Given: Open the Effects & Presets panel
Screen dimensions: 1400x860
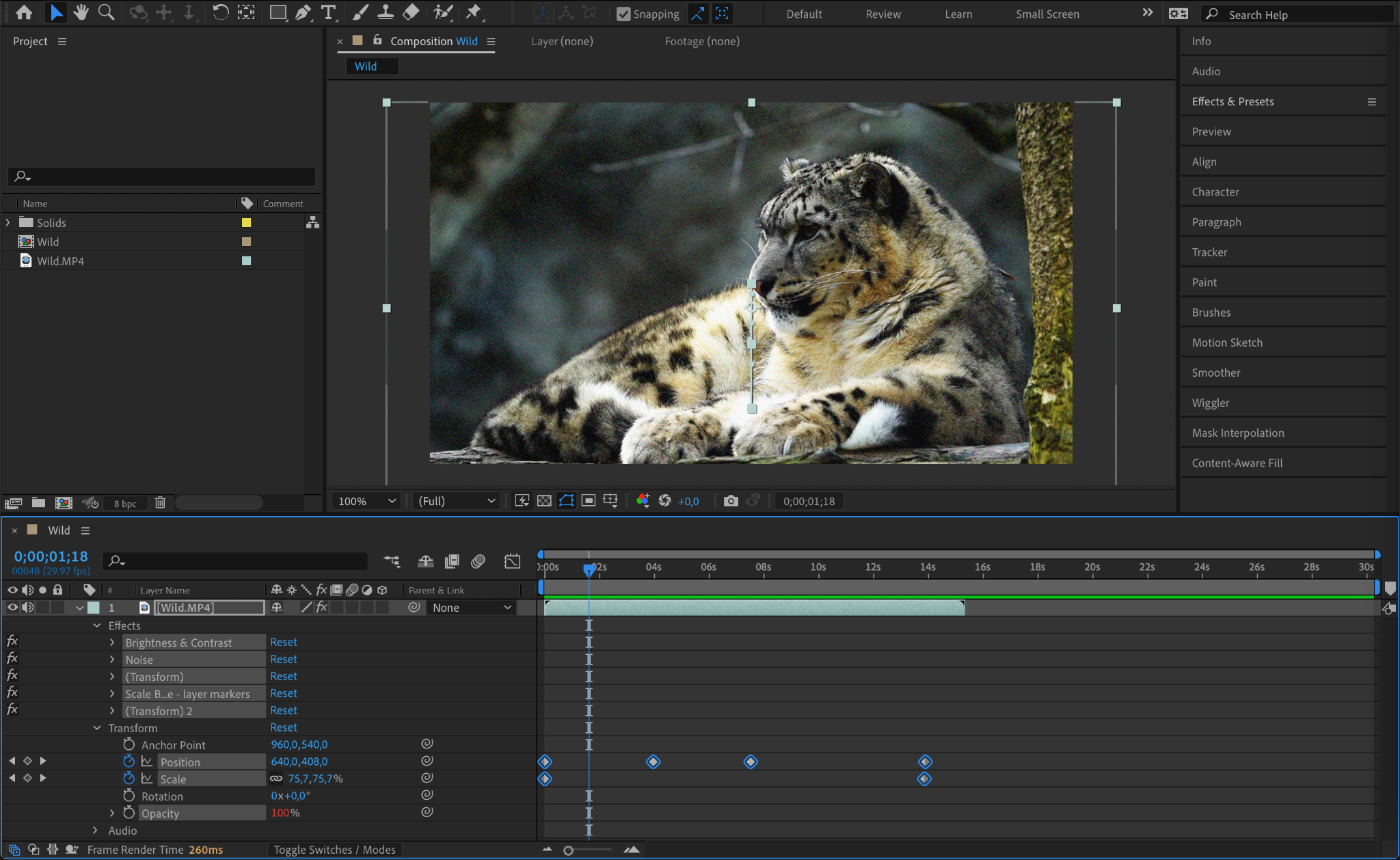Looking at the screenshot, I should pyautogui.click(x=1233, y=102).
